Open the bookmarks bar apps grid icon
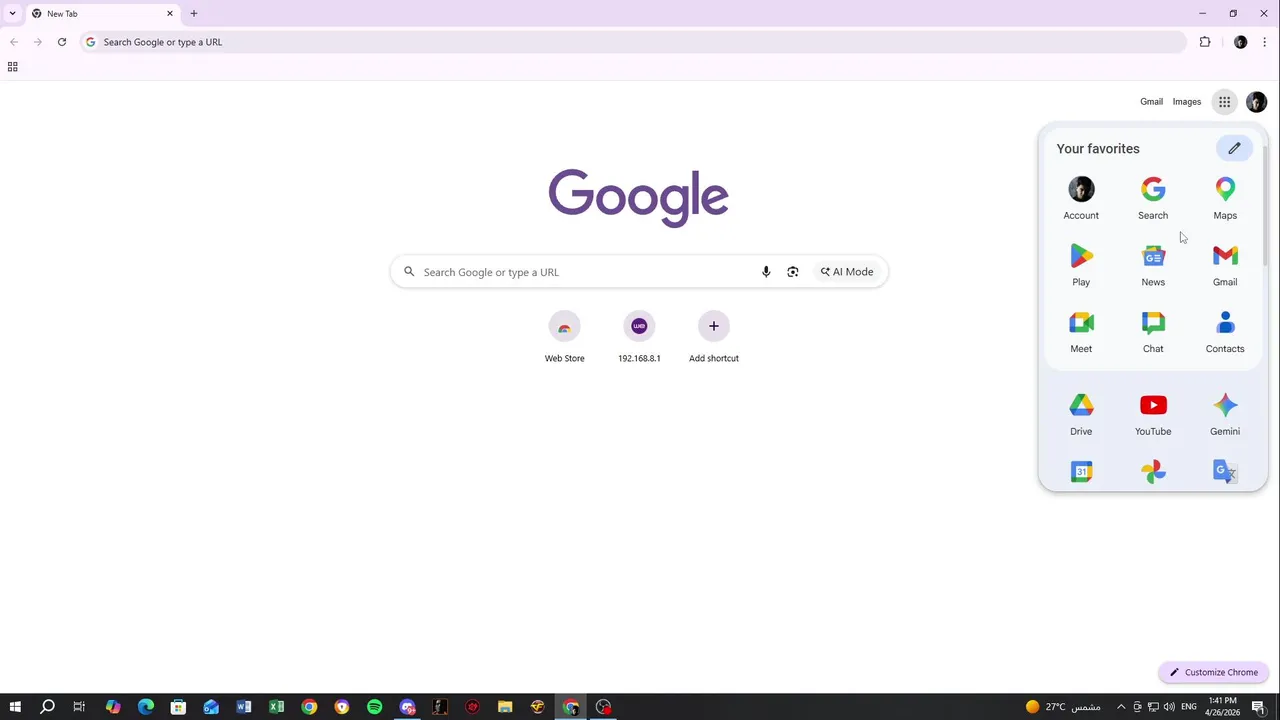 tap(12, 67)
